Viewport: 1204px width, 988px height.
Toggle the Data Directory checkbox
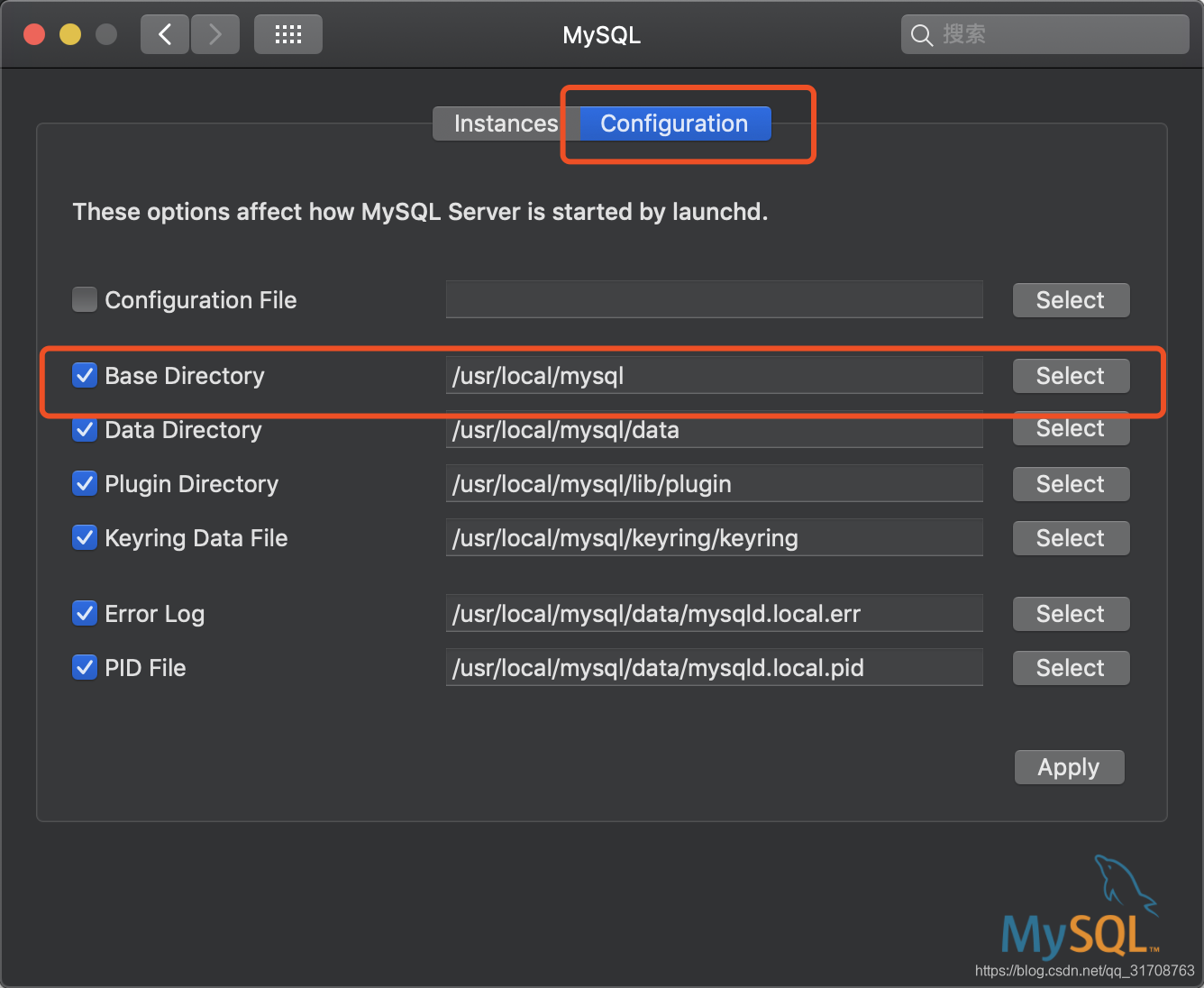[85, 429]
